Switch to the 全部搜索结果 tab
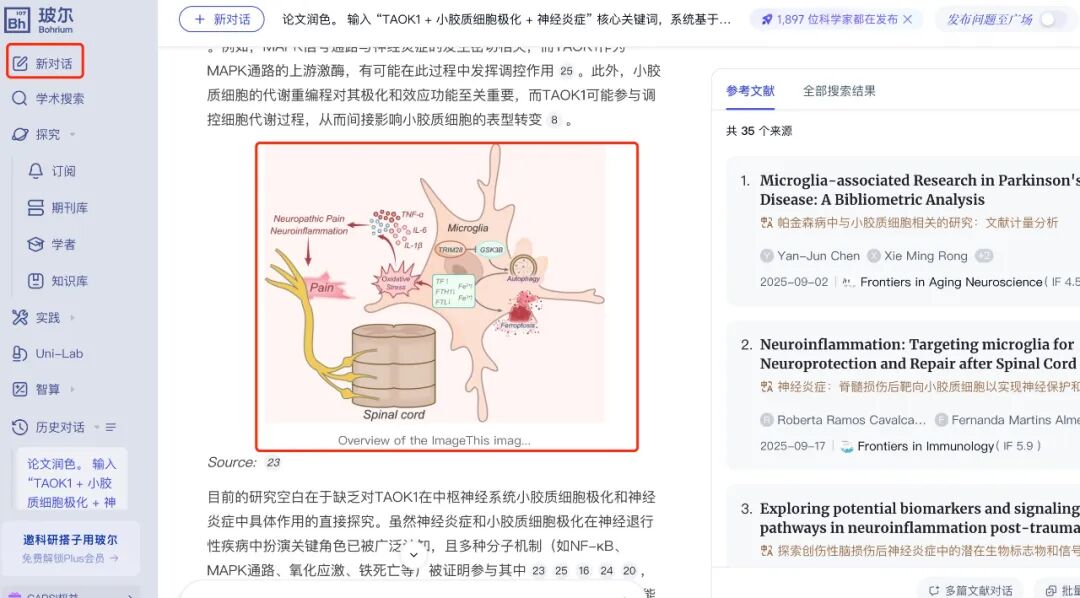1080x598 pixels. pos(839,90)
